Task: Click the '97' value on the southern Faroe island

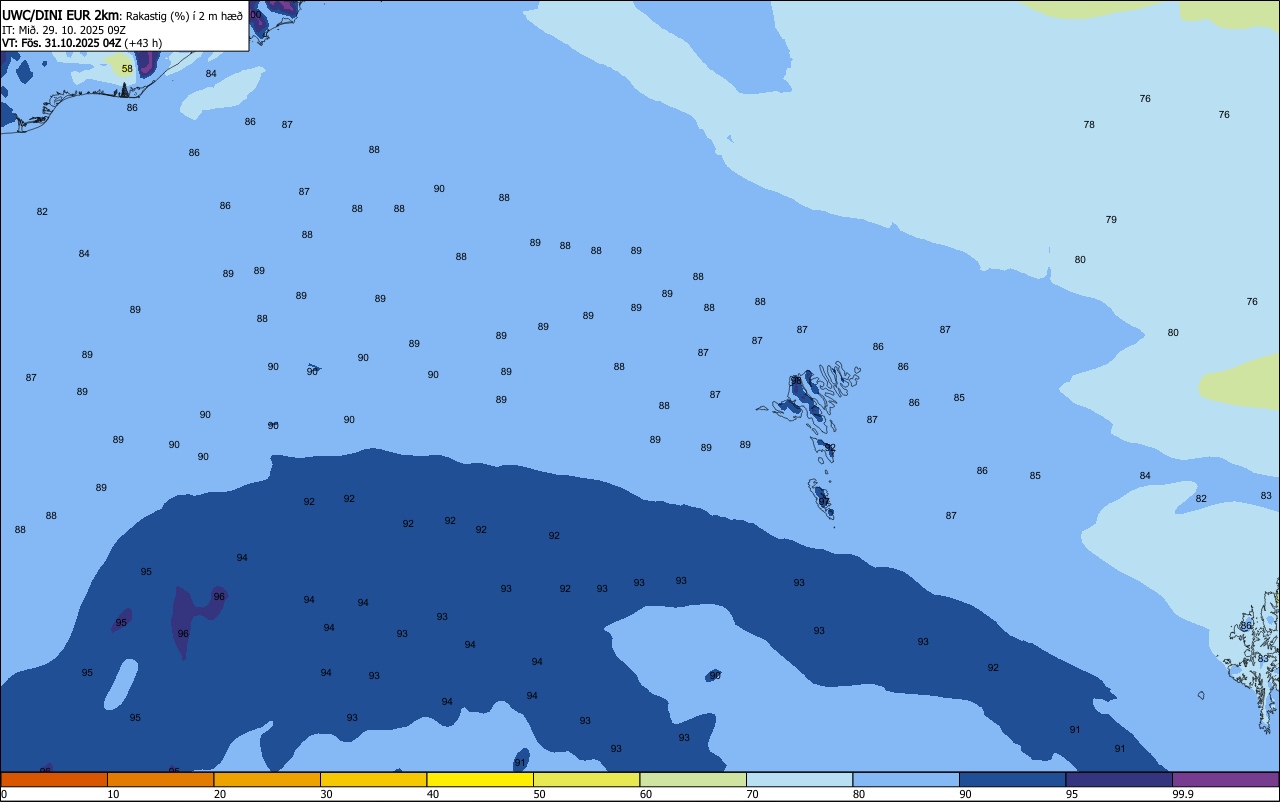Action: [x=824, y=502]
